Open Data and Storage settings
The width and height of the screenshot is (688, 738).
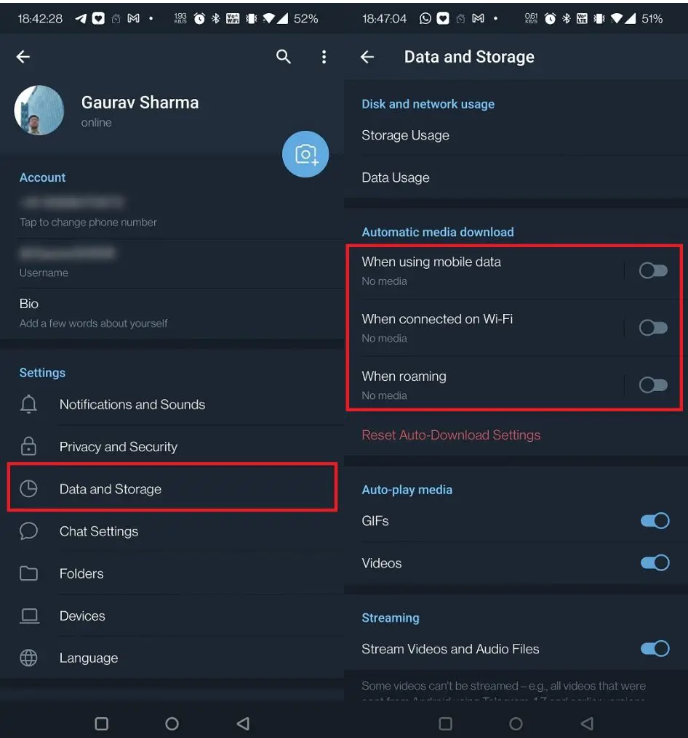click(110, 489)
